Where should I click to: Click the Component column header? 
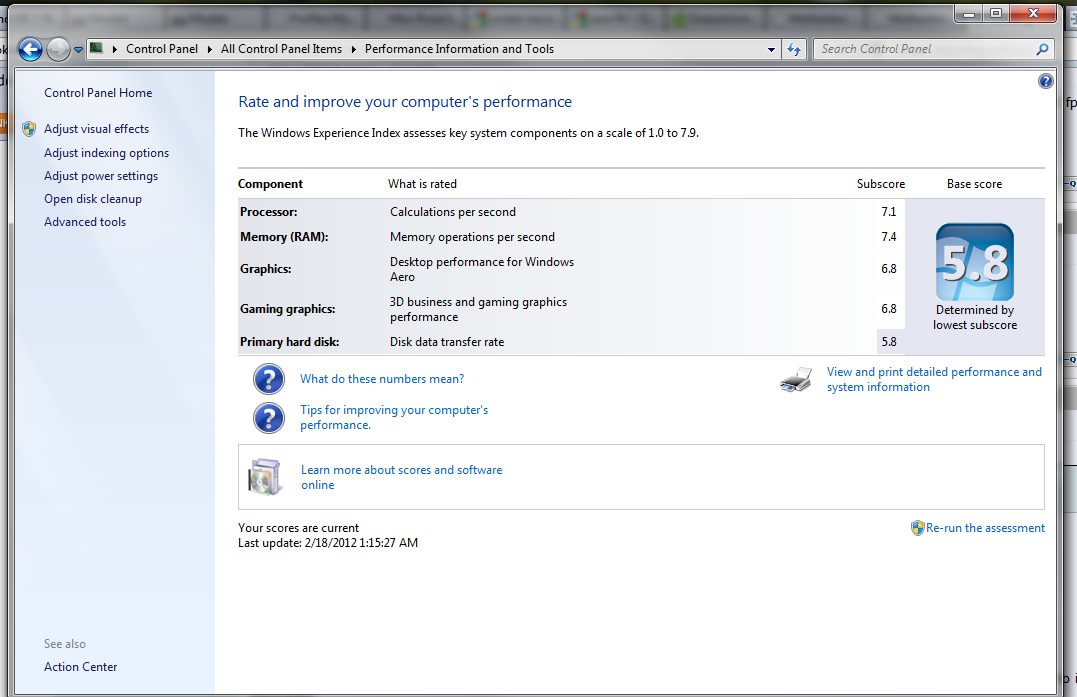(270, 184)
